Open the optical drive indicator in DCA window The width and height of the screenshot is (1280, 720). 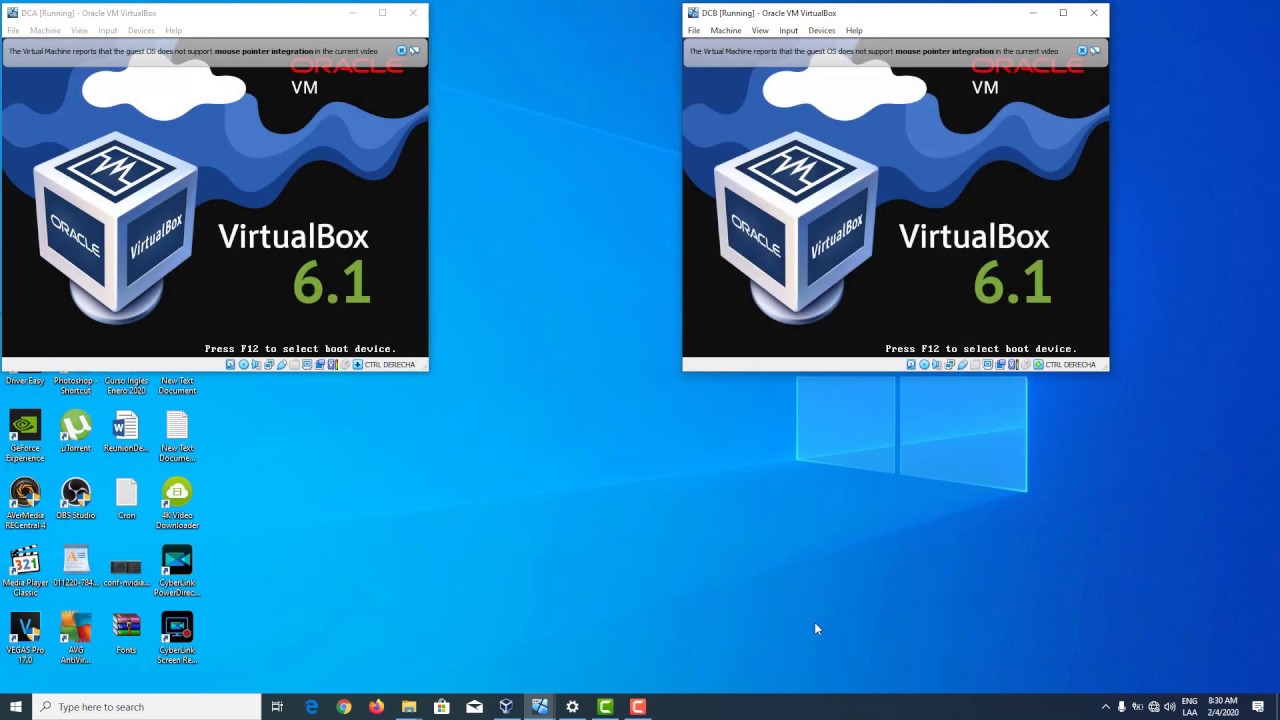click(244, 364)
